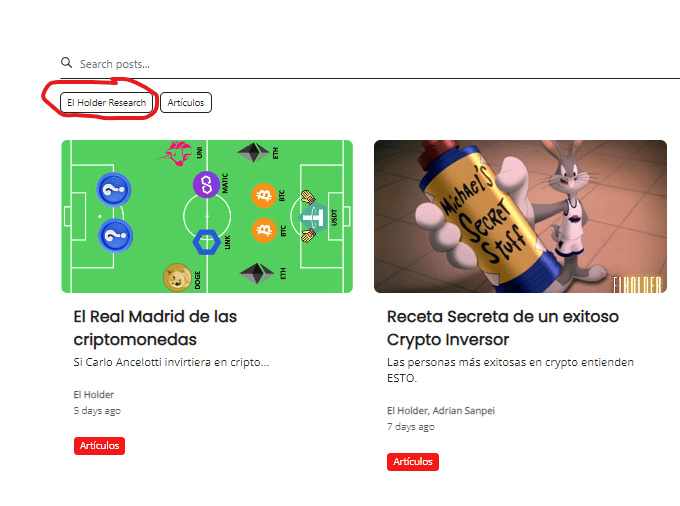
Task: Click the El Holder author name under first post
Action: (x=94, y=395)
